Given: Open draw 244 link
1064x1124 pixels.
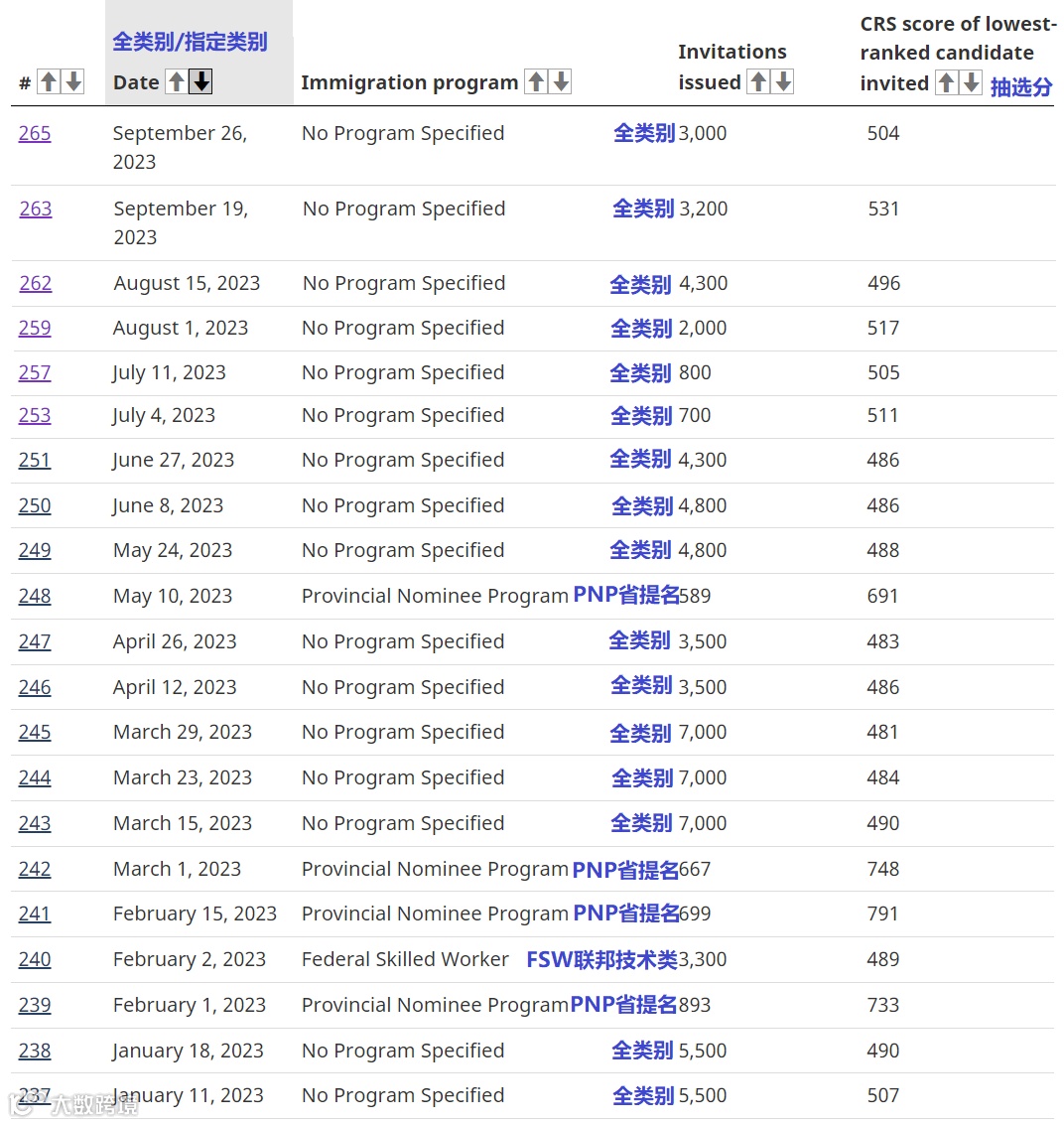Looking at the screenshot, I should pyautogui.click(x=35, y=777).
